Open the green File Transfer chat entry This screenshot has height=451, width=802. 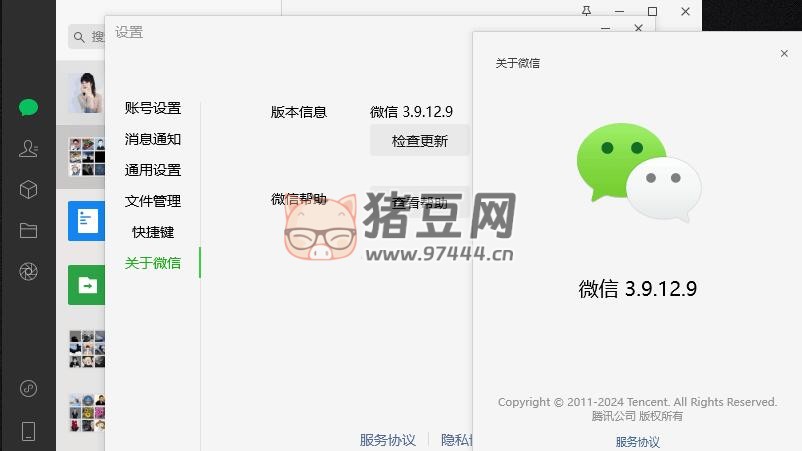[85, 285]
